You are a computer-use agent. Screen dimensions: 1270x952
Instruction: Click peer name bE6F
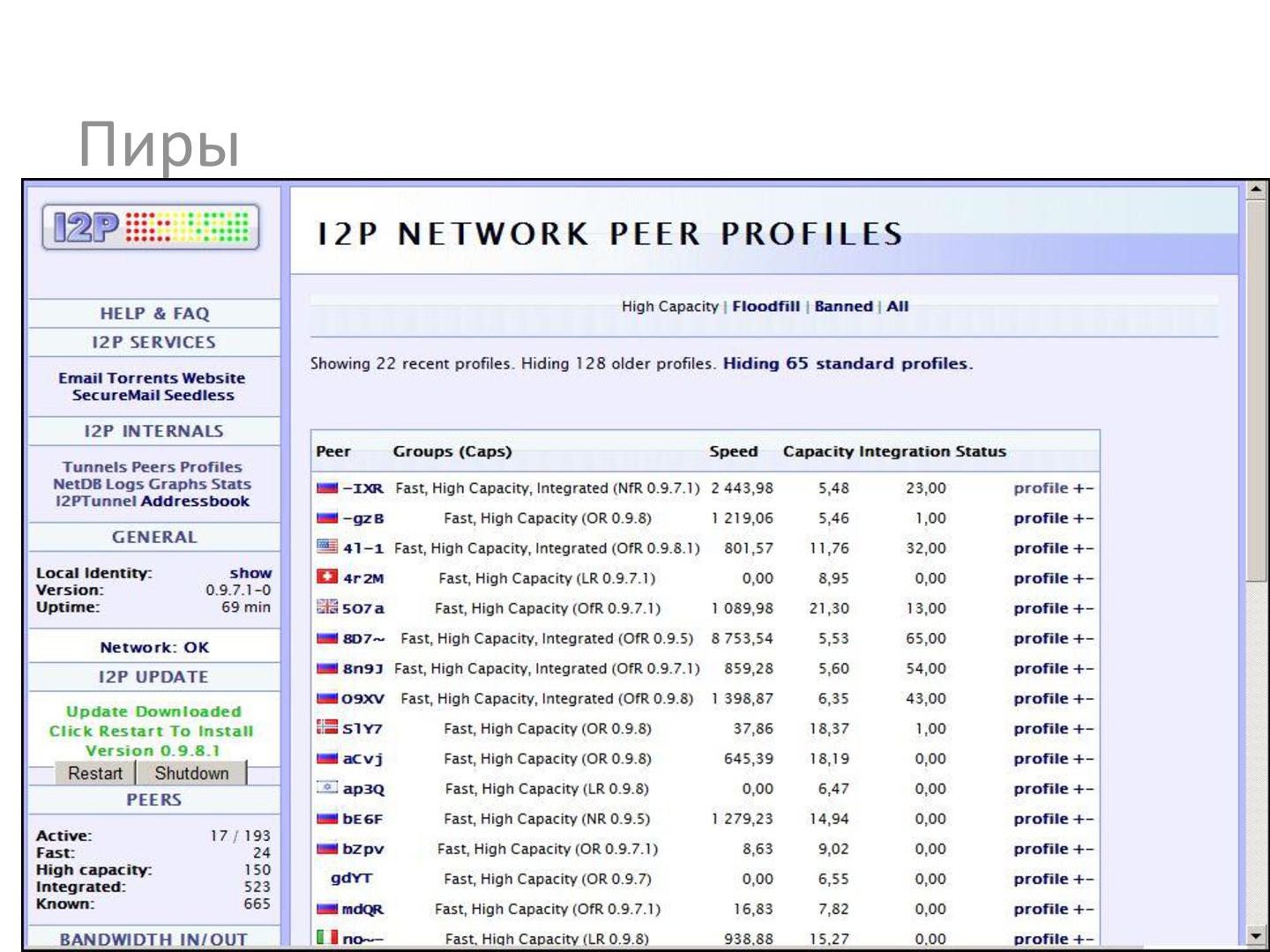pyautogui.click(x=362, y=819)
